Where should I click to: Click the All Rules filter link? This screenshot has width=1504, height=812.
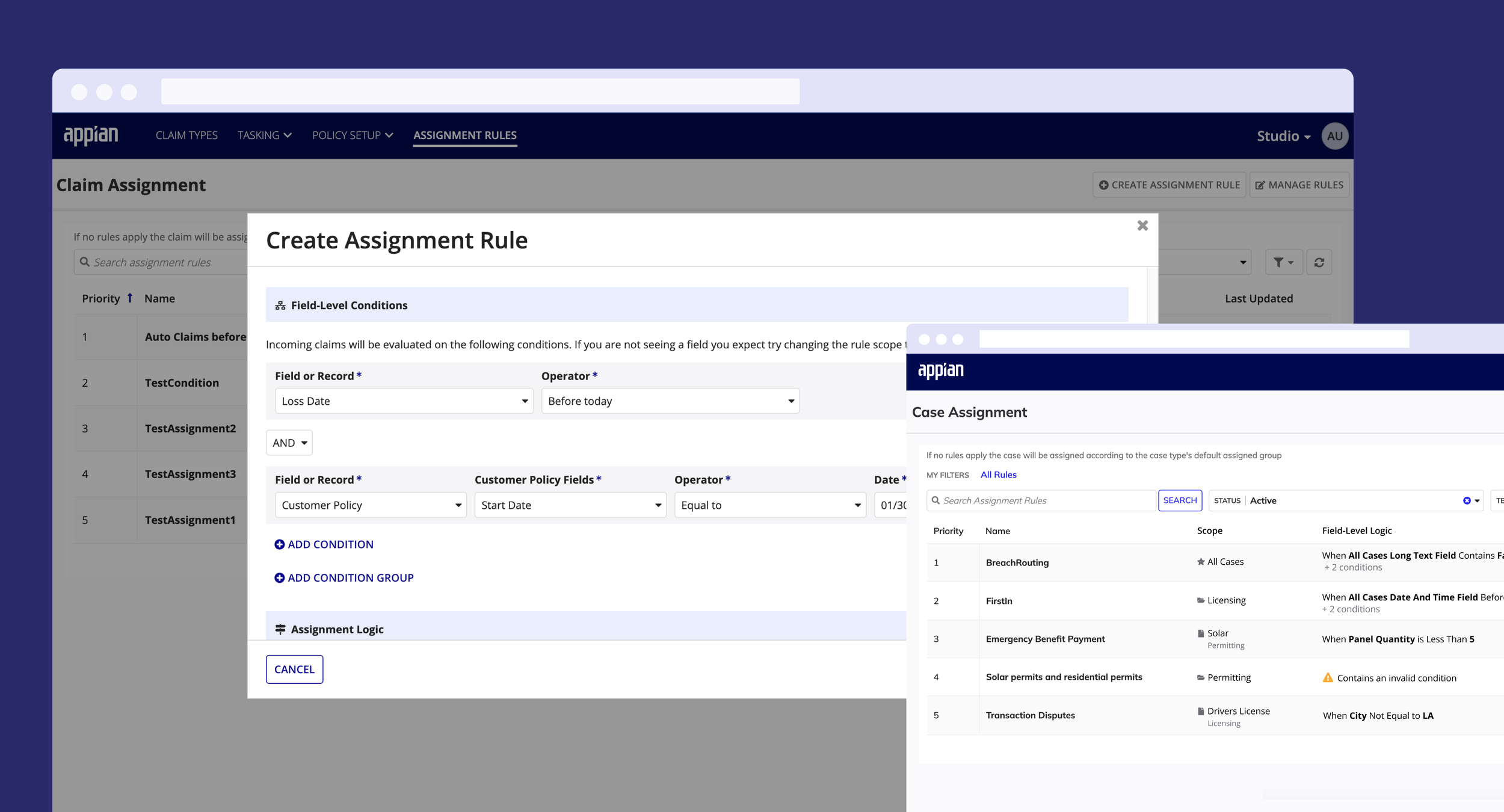(x=998, y=475)
